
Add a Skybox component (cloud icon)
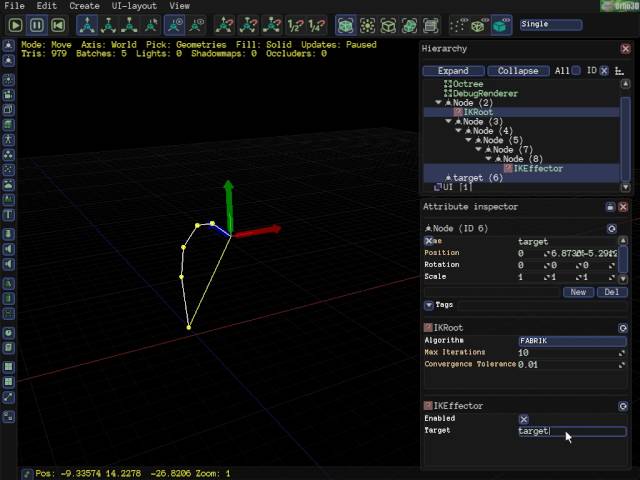[9, 184]
